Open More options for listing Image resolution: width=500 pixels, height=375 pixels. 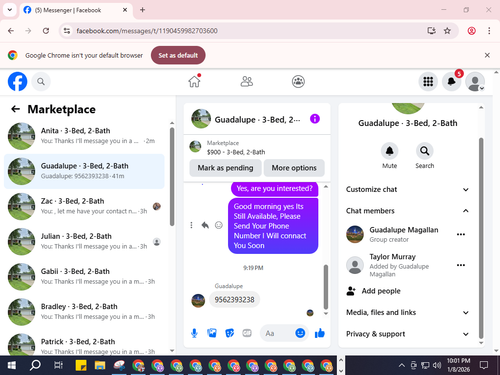pos(294,168)
